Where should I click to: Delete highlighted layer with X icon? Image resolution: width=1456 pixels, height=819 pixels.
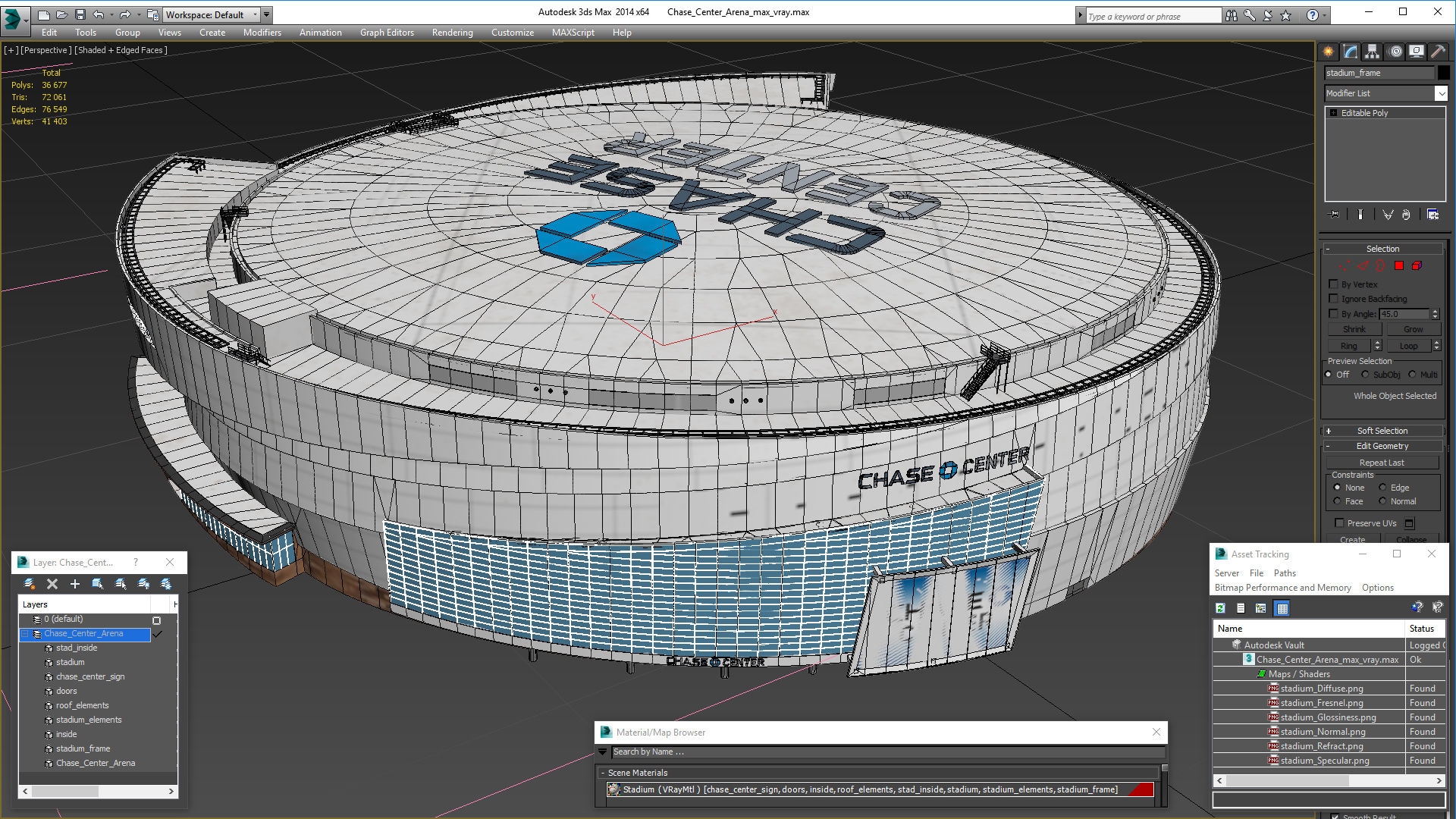click(x=52, y=584)
